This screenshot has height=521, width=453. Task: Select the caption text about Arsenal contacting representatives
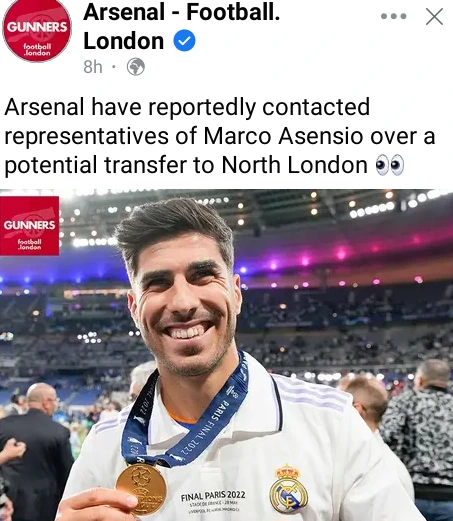click(x=220, y=136)
